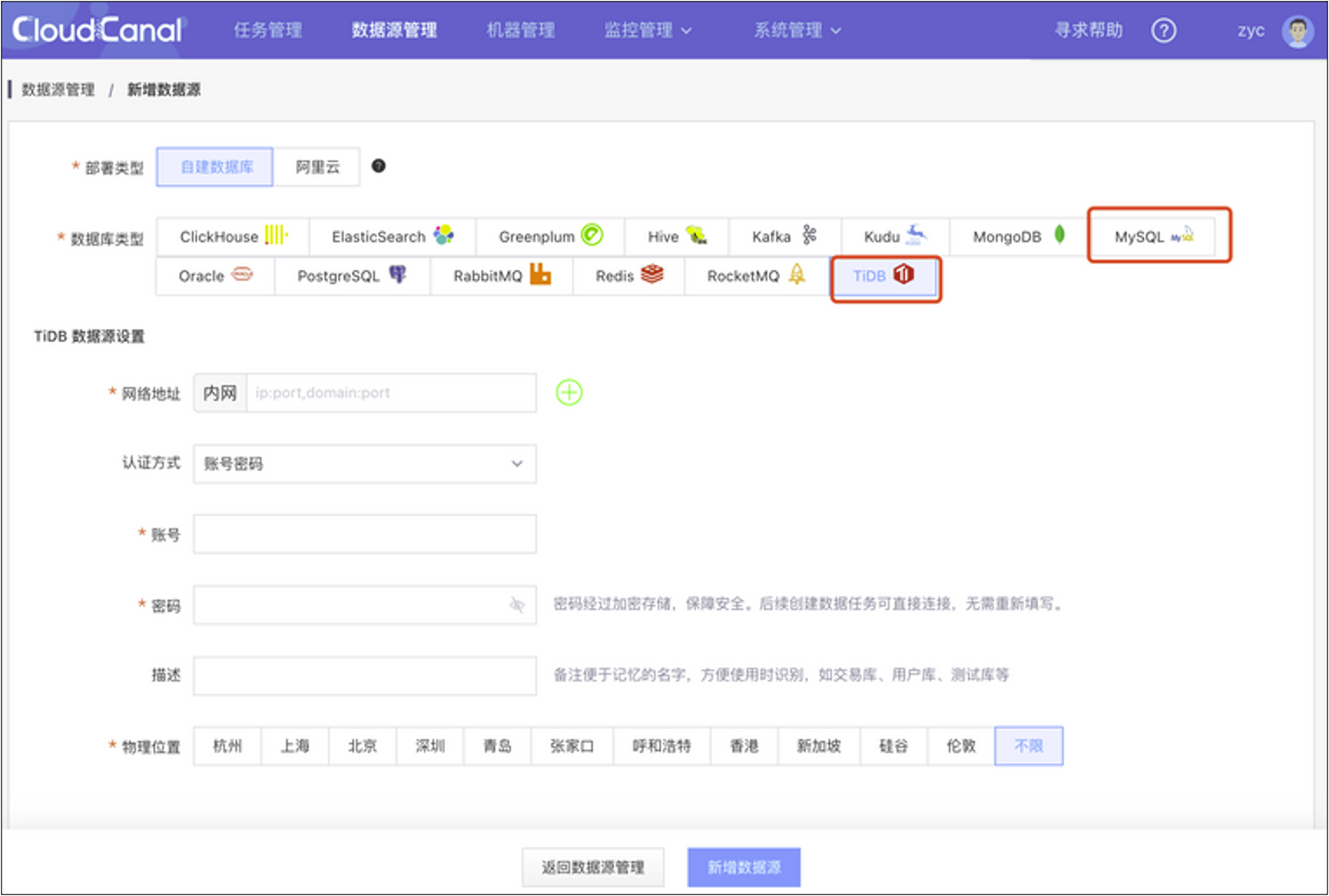This screenshot has width=1329, height=896.
Task: Click the green plus to add another address
Action: pyautogui.click(x=569, y=392)
